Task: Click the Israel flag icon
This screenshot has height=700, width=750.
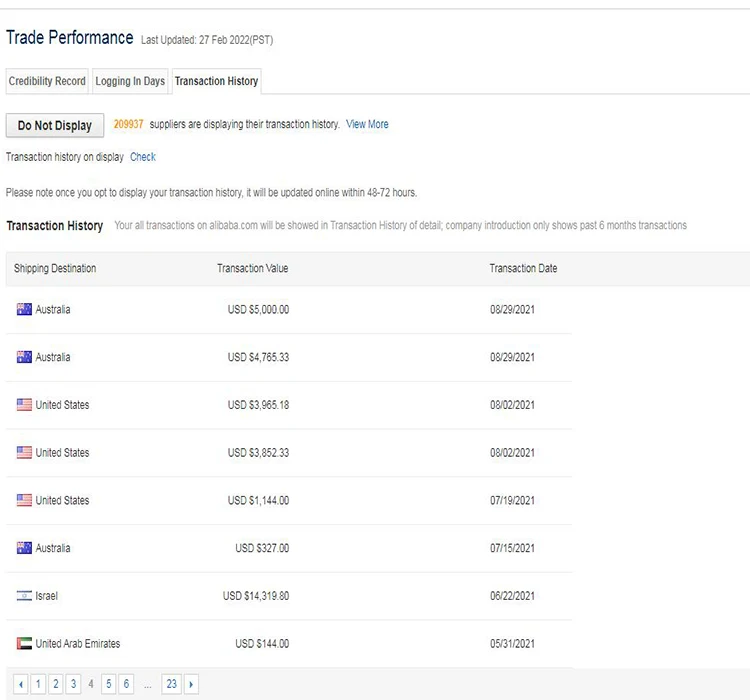Action: pyautogui.click(x=24, y=596)
